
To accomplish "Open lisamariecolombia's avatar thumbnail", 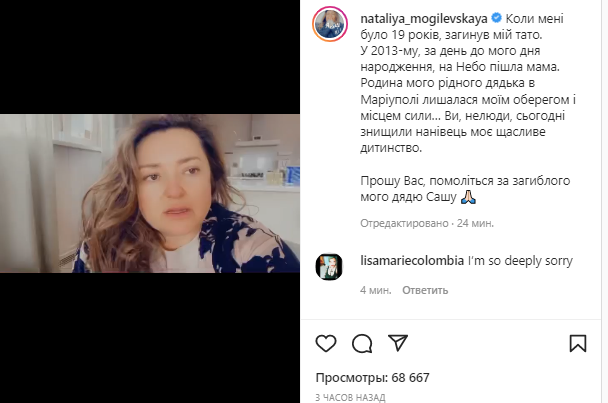I will point(329,267).
